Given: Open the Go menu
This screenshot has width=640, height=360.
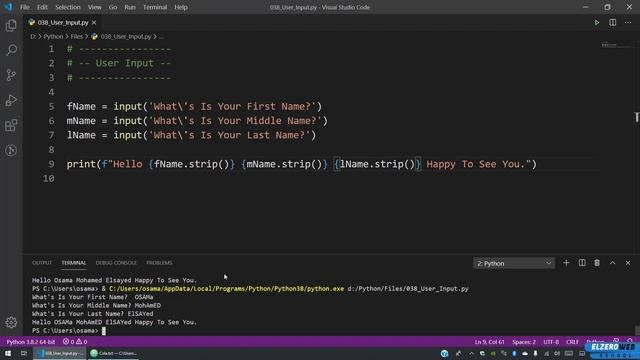Looking at the screenshot, I should pos(113,7).
